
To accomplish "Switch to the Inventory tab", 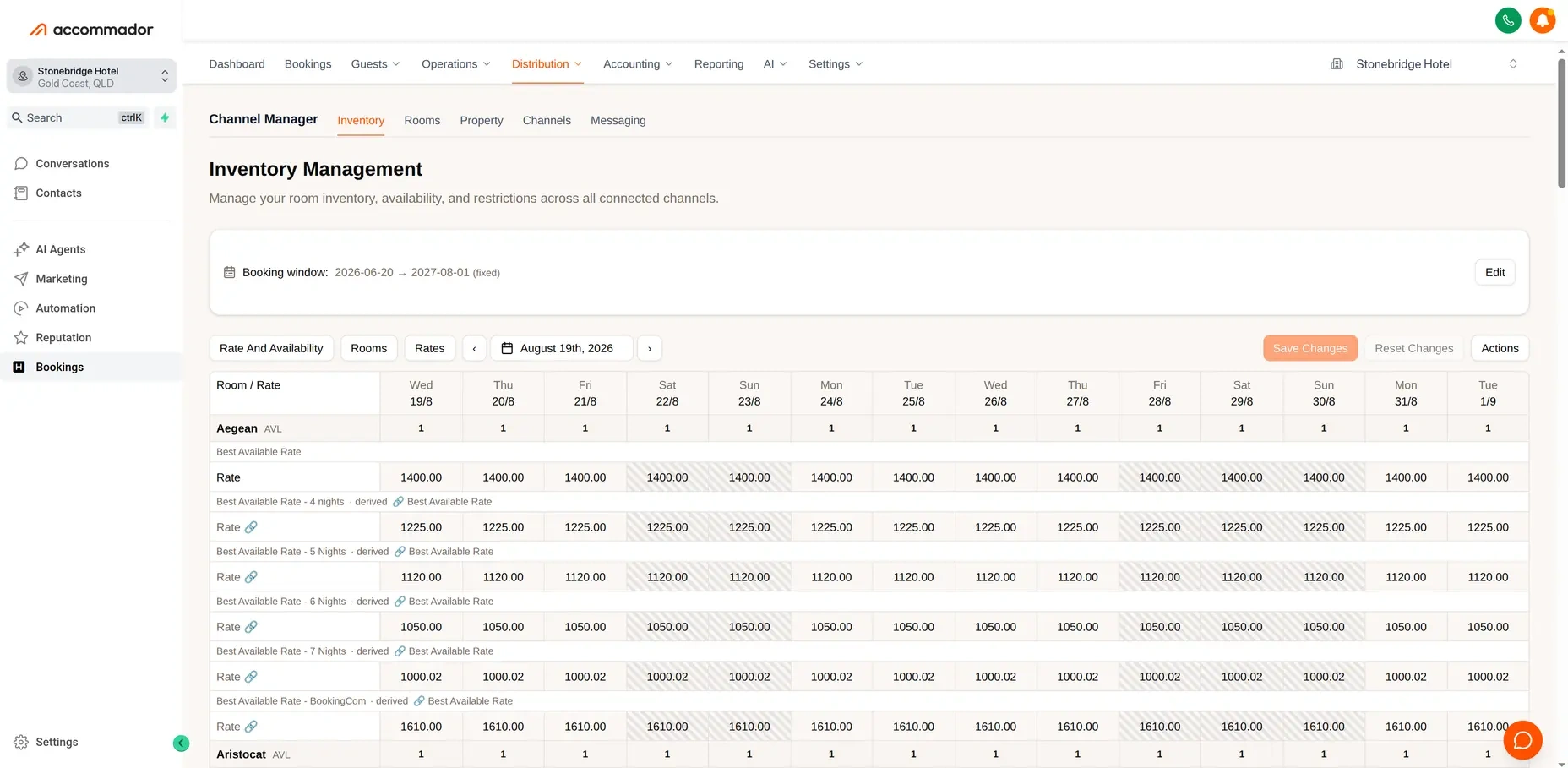I will pos(361,121).
